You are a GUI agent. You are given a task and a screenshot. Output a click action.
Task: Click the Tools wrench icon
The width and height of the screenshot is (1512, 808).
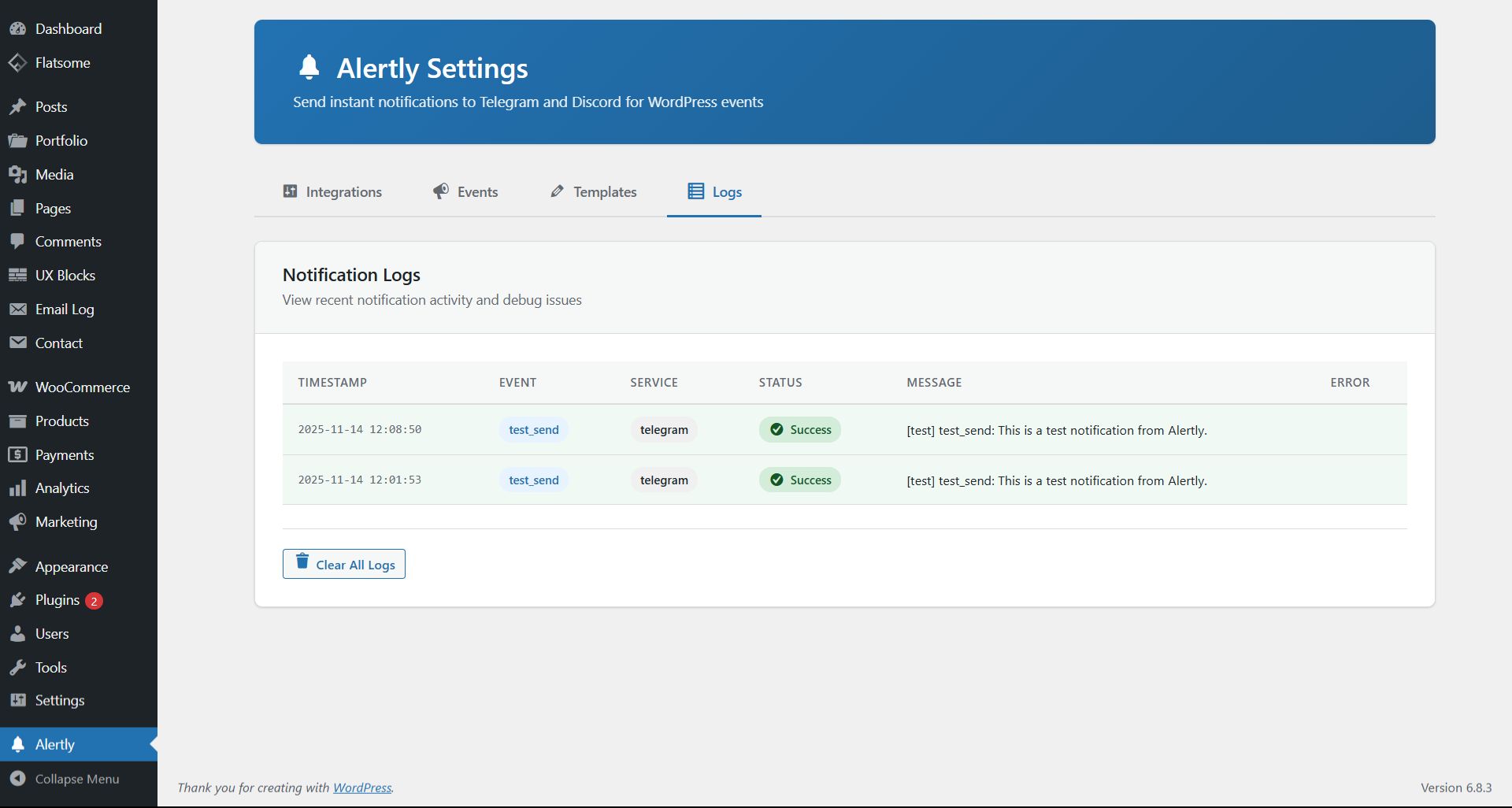point(17,668)
